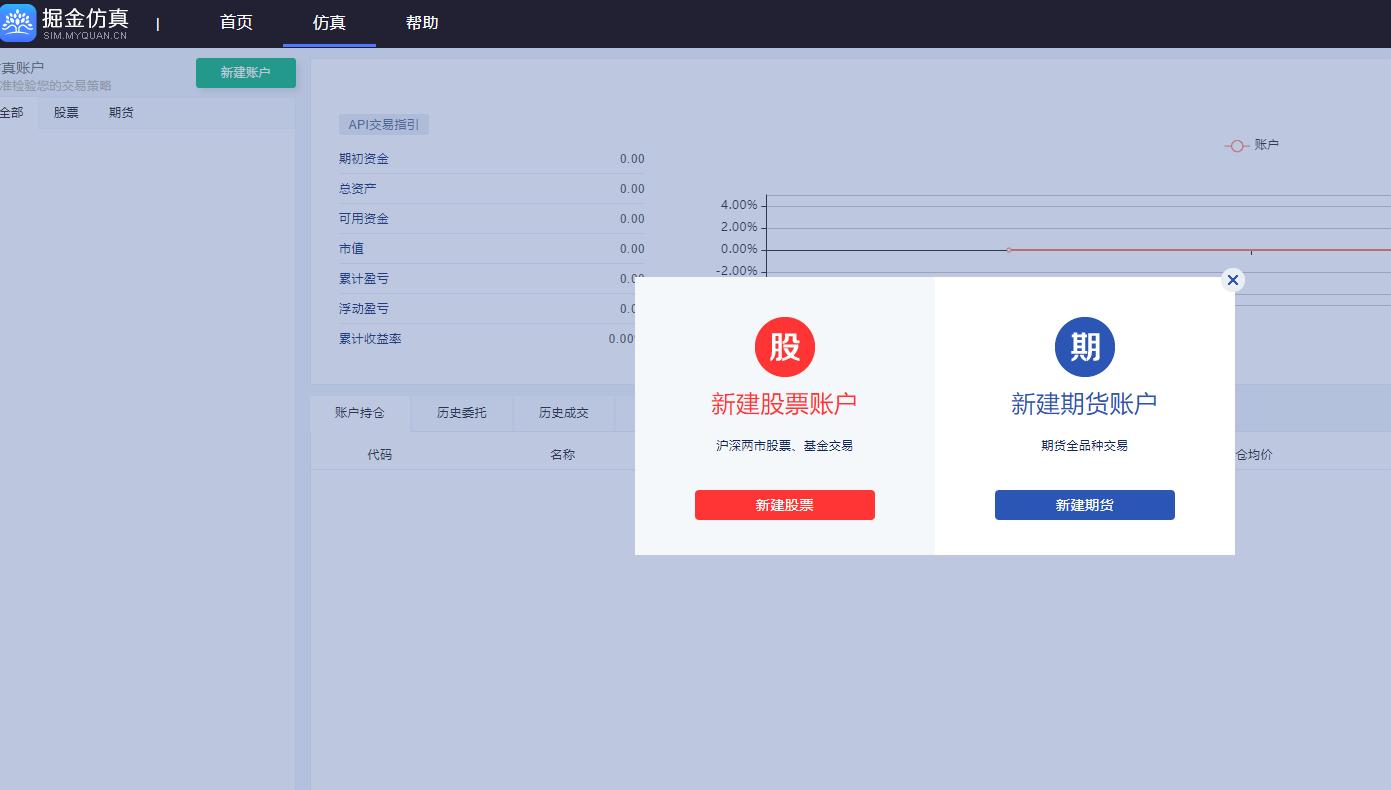Select the 期货 account filter tab

(121, 112)
